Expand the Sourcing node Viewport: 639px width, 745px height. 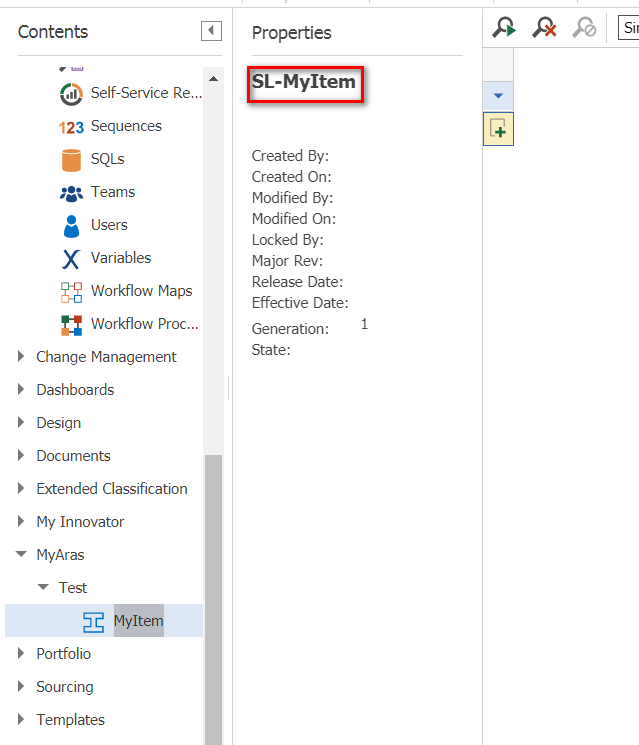(20, 686)
